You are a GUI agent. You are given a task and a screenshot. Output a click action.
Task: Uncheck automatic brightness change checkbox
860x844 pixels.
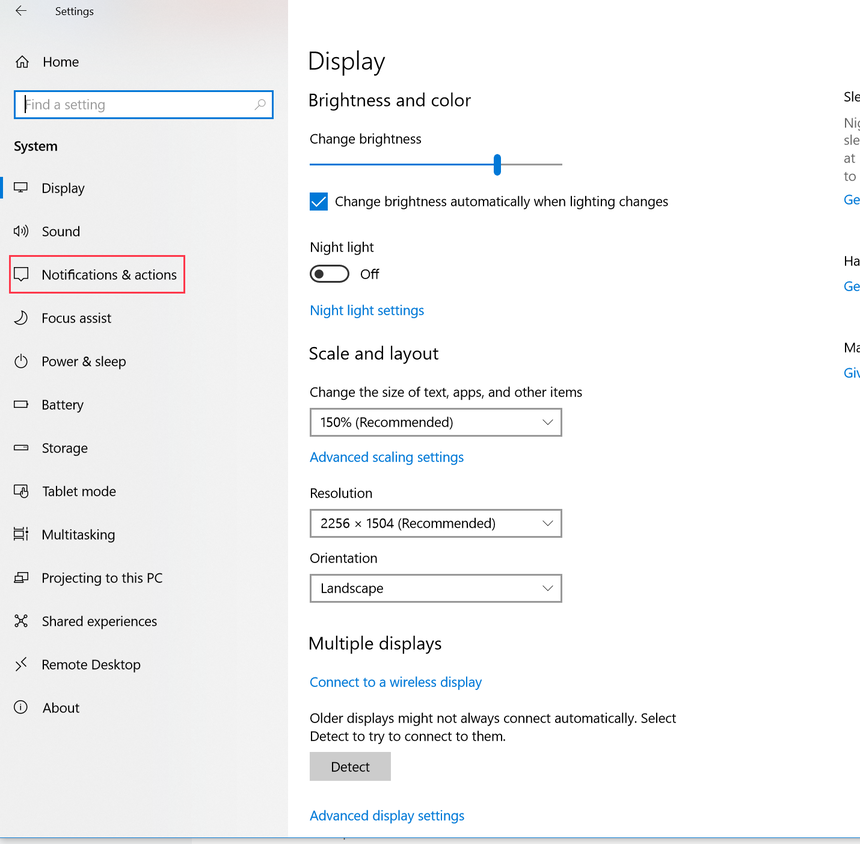[318, 201]
